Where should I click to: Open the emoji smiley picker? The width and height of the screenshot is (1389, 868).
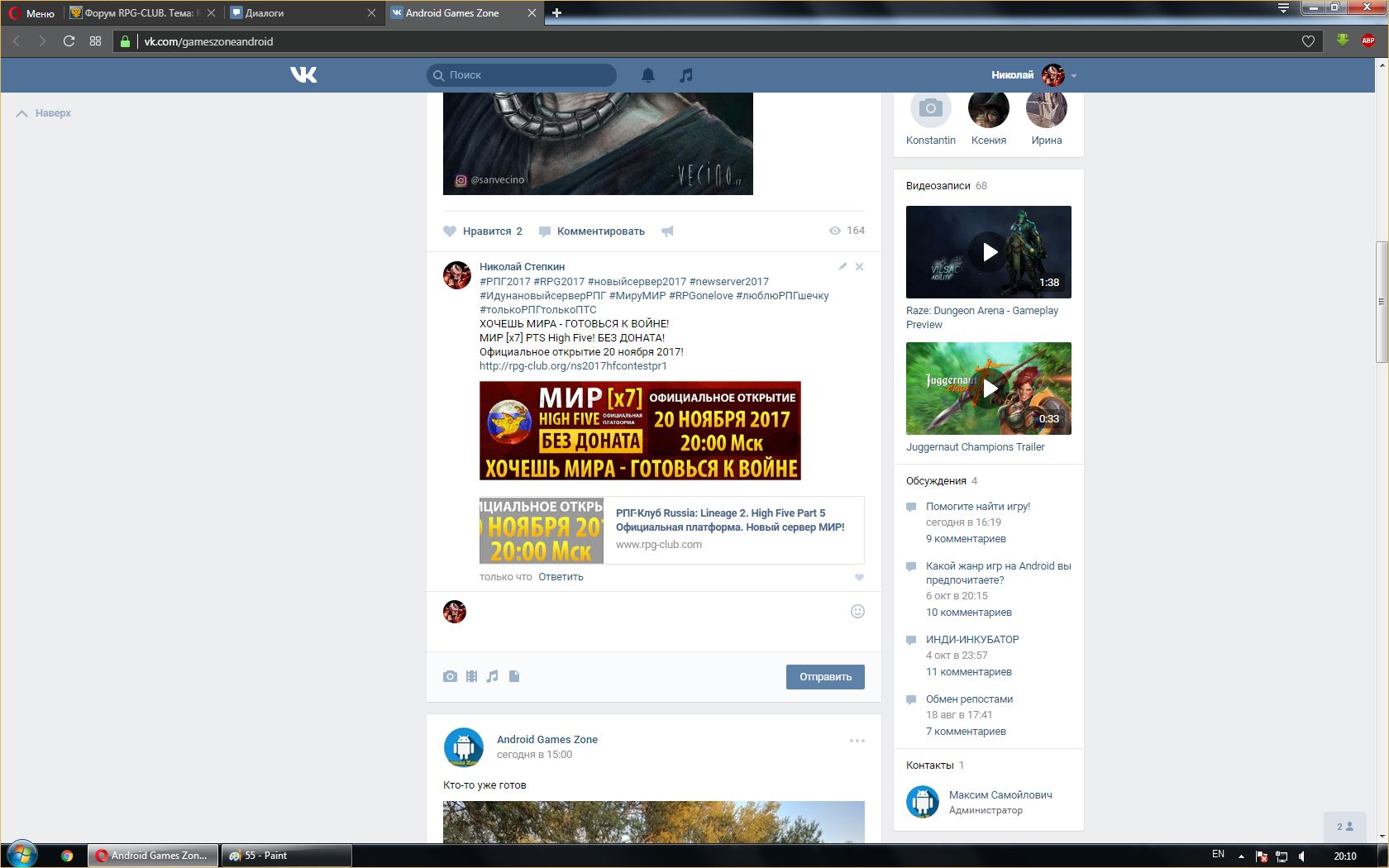pyautogui.click(x=857, y=612)
